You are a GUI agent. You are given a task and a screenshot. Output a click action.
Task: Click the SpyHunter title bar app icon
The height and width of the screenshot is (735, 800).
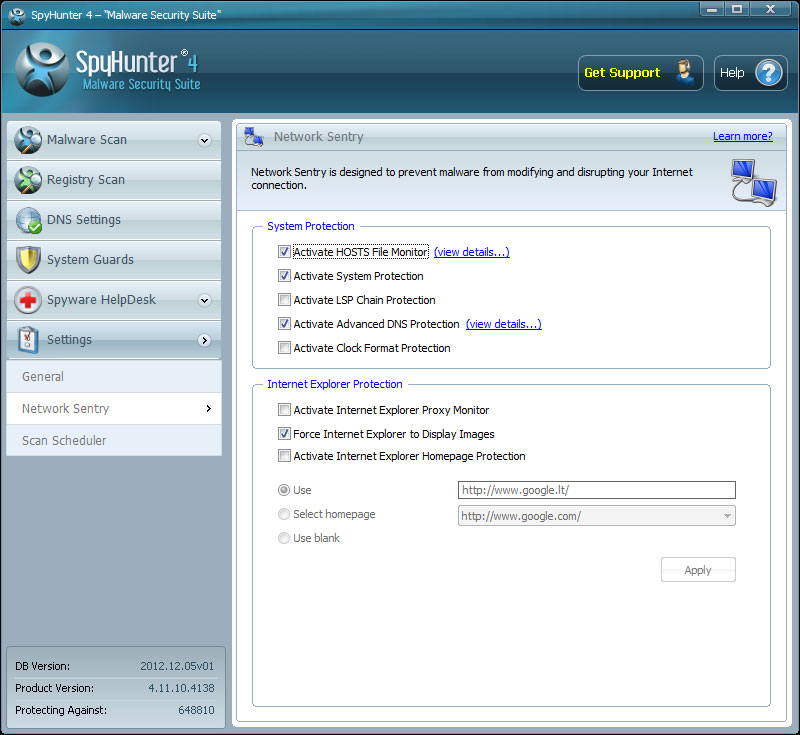pyautogui.click(x=17, y=15)
